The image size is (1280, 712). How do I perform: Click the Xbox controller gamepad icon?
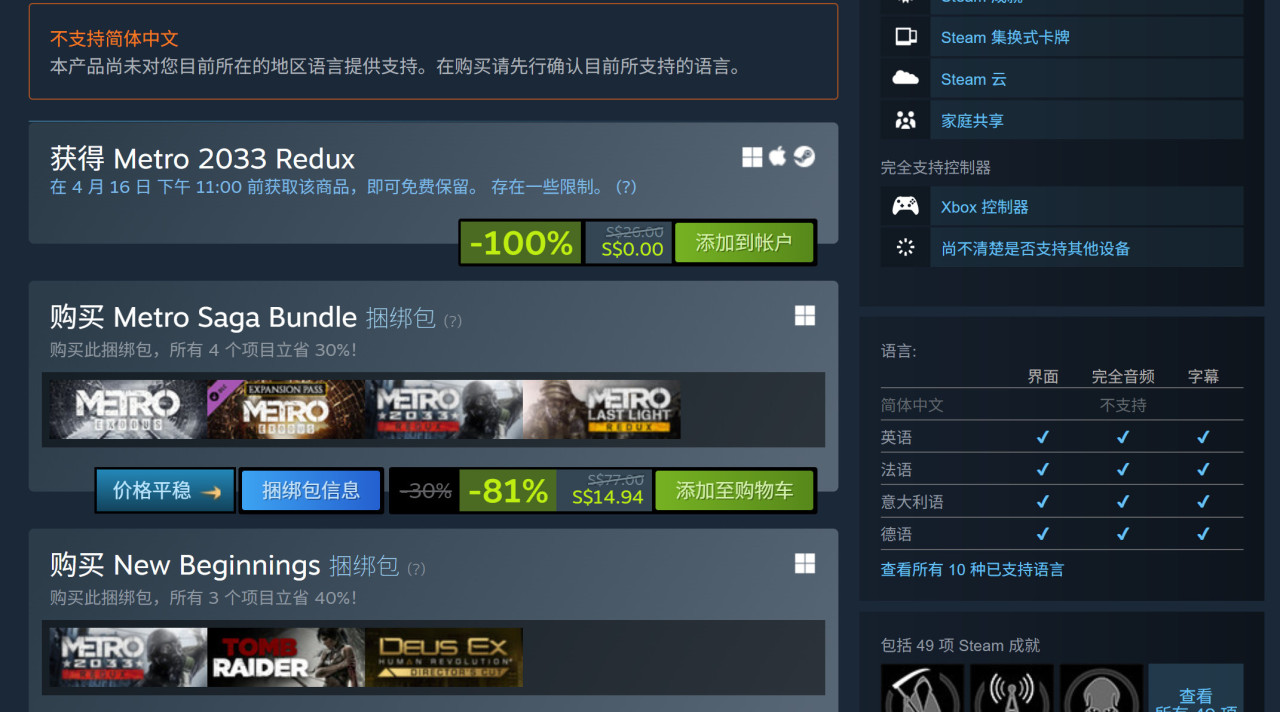click(906, 206)
